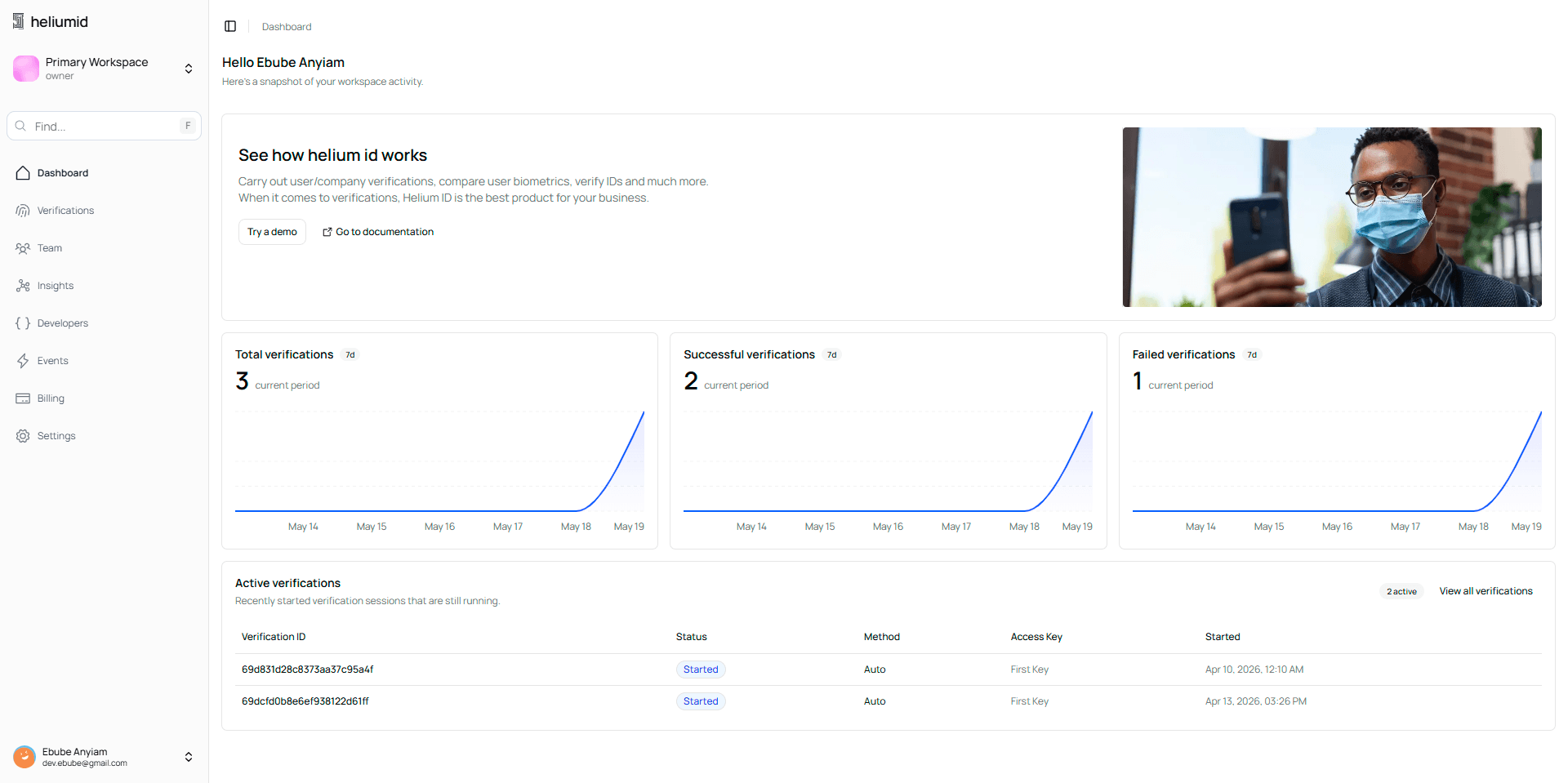
Task: Follow the Go to documentation link
Action: tap(378, 232)
